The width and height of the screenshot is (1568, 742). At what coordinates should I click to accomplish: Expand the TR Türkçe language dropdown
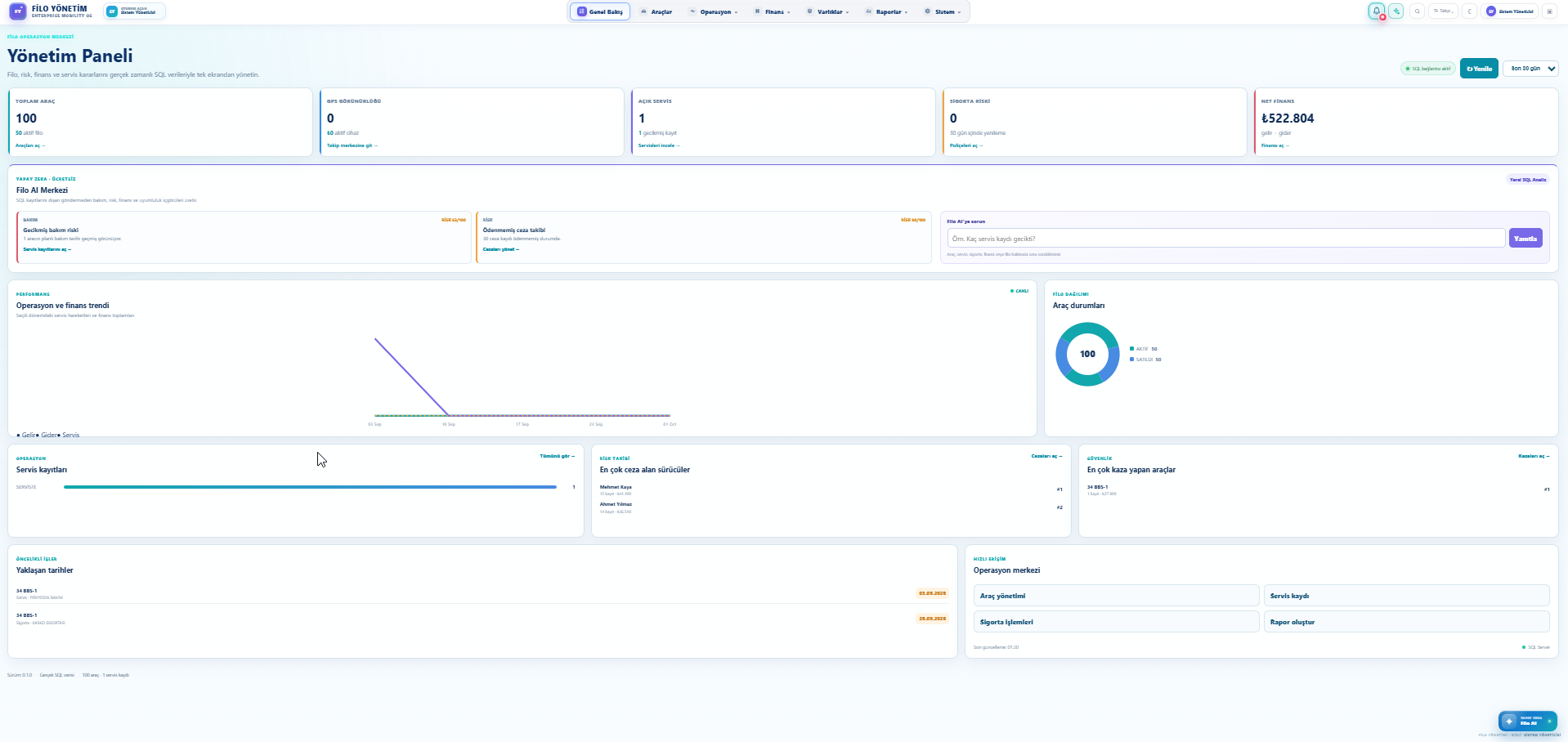tap(1443, 11)
